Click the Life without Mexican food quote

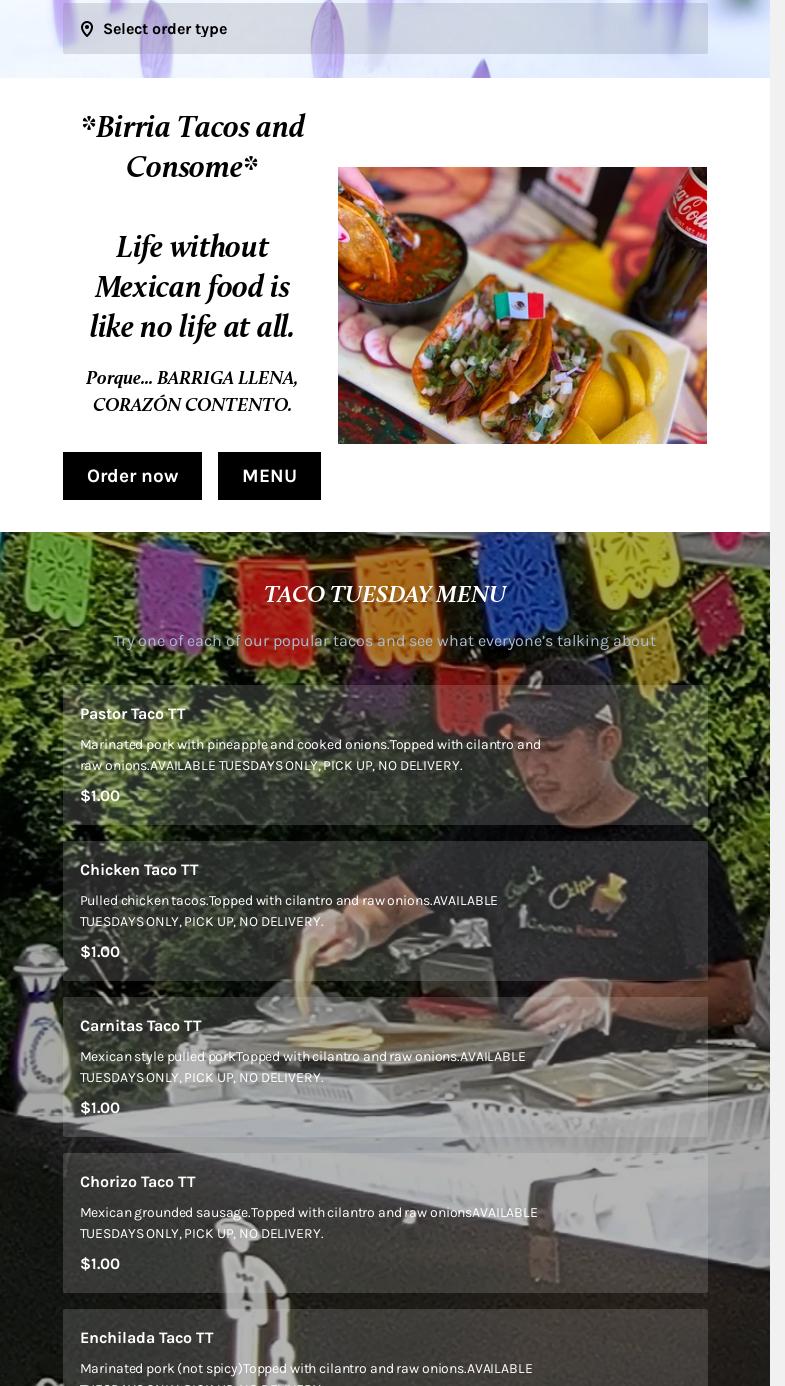[x=192, y=287]
